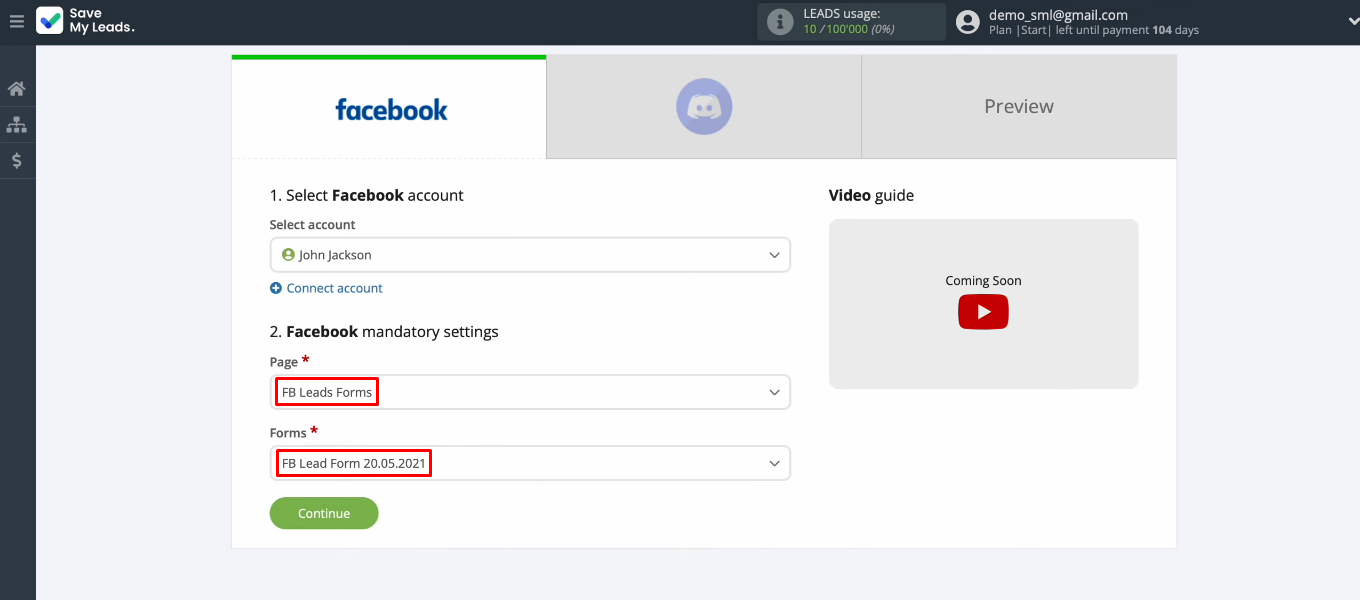The height and width of the screenshot is (600, 1360).
Task: Open the Forms dropdown showing FB Lead Form 20.05.2021
Action: pos(530,463)
